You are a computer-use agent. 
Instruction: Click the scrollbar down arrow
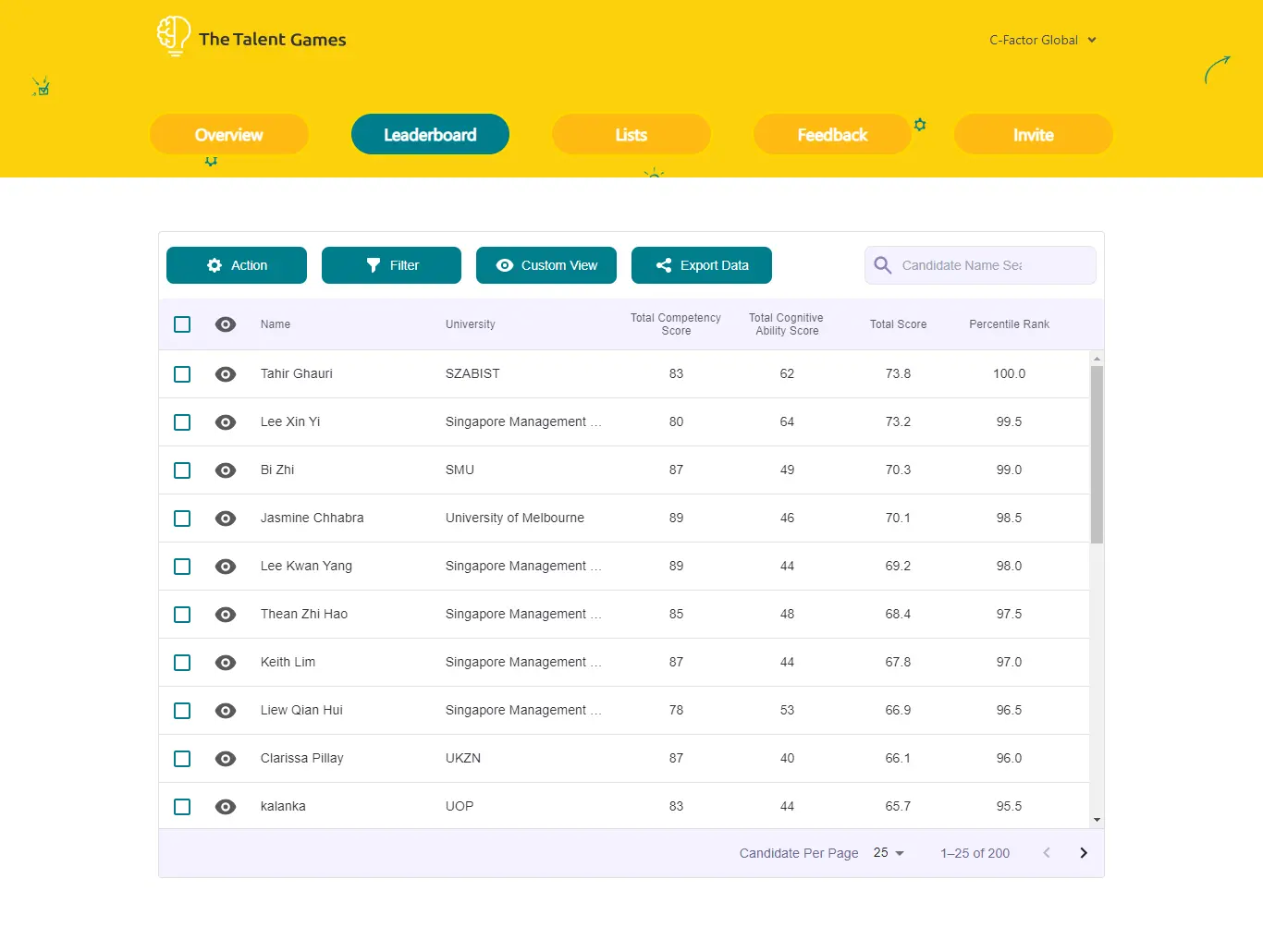pos(1097,820)
